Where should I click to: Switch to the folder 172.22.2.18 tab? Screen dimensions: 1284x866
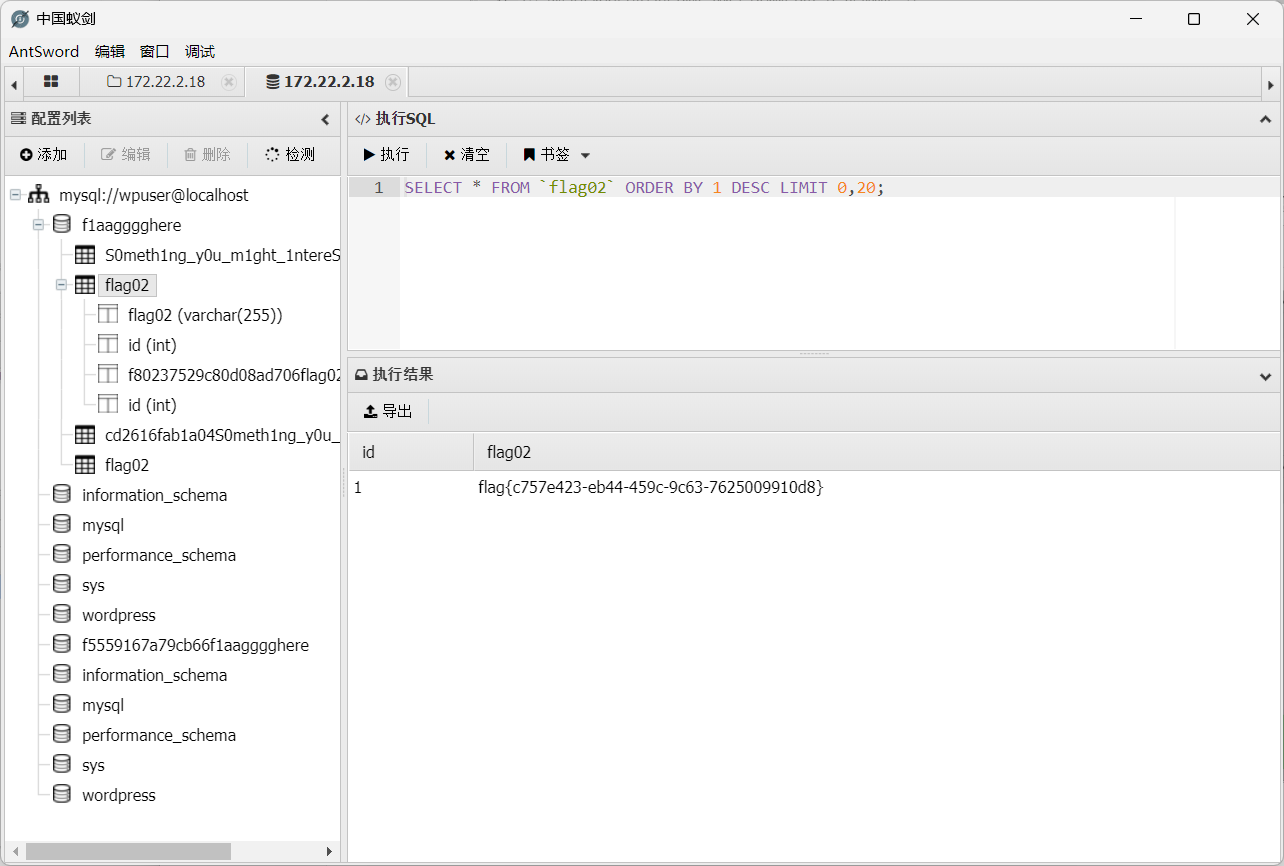pyautogui.click(x=156, y=82)
